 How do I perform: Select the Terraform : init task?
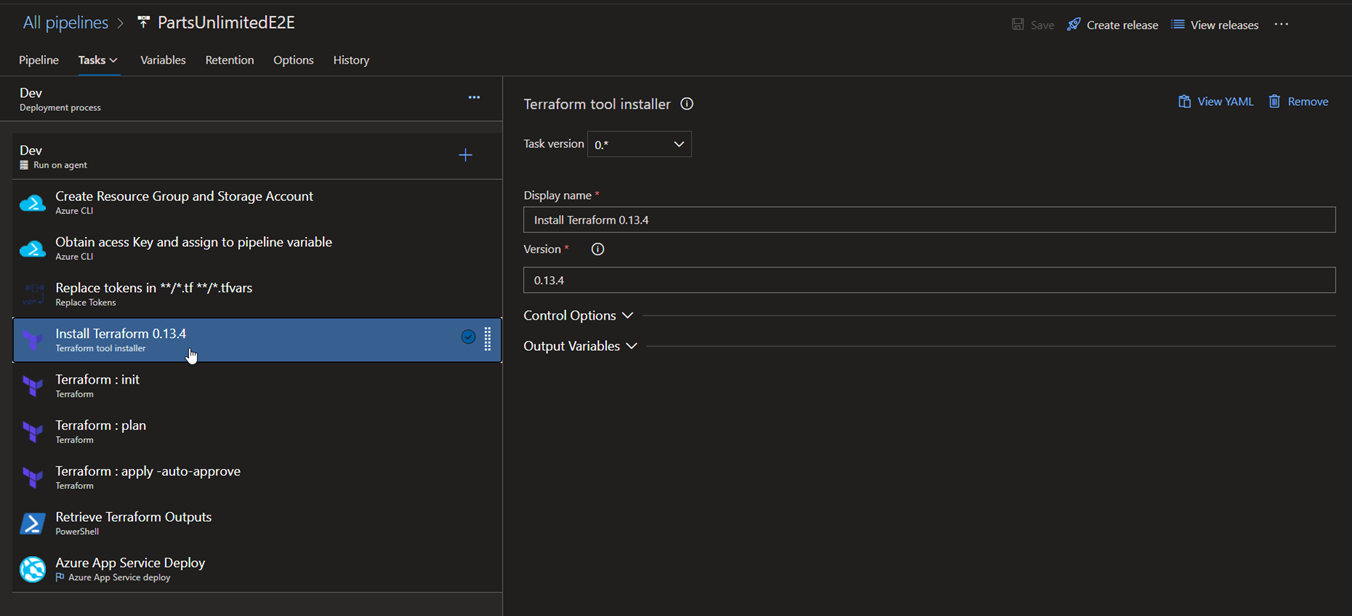(x=257, y=386)
